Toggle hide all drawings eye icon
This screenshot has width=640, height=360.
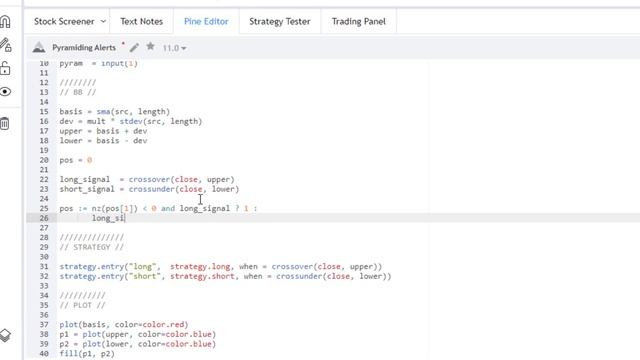click(5, 91)
